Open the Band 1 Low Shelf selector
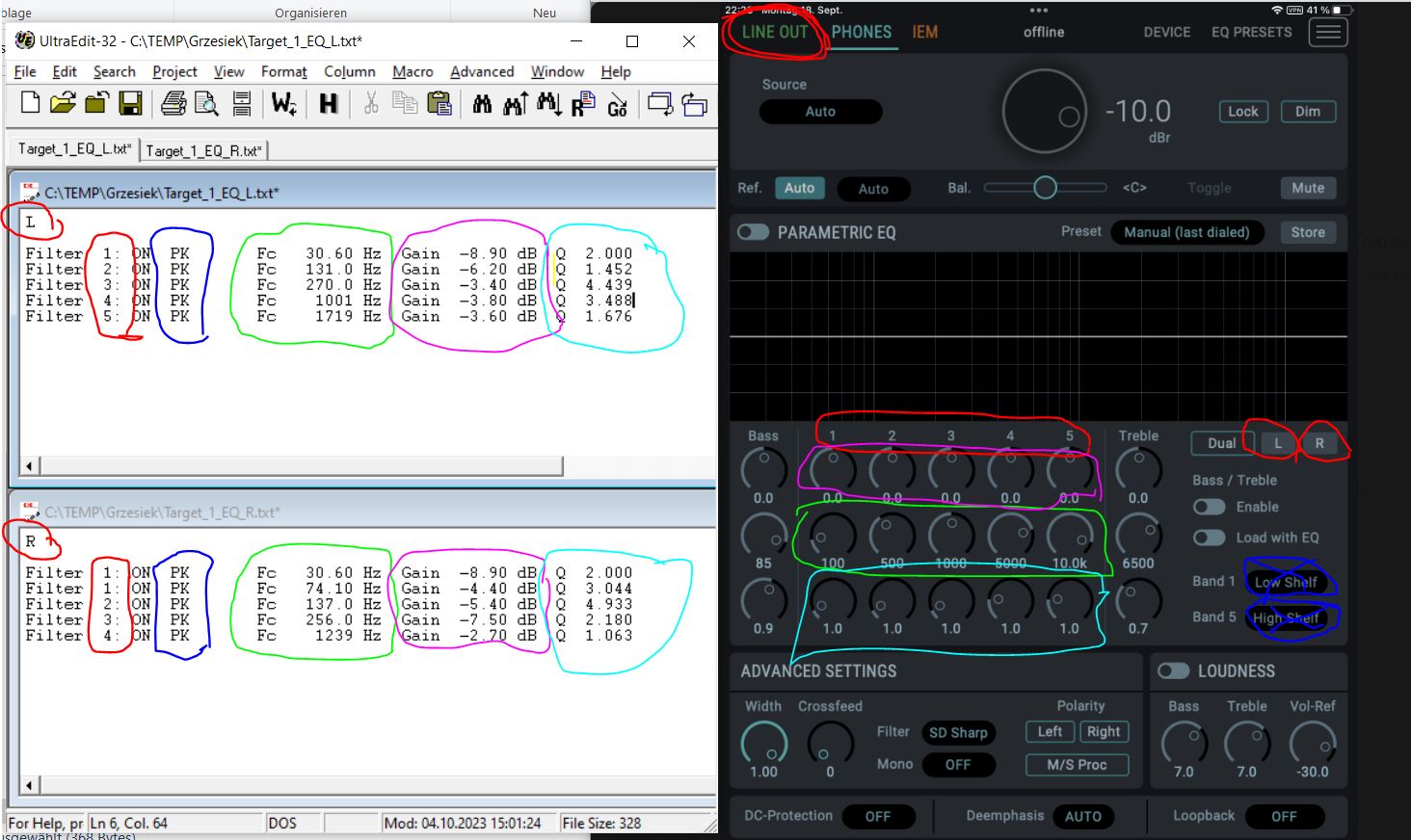 pos(1286,582)
